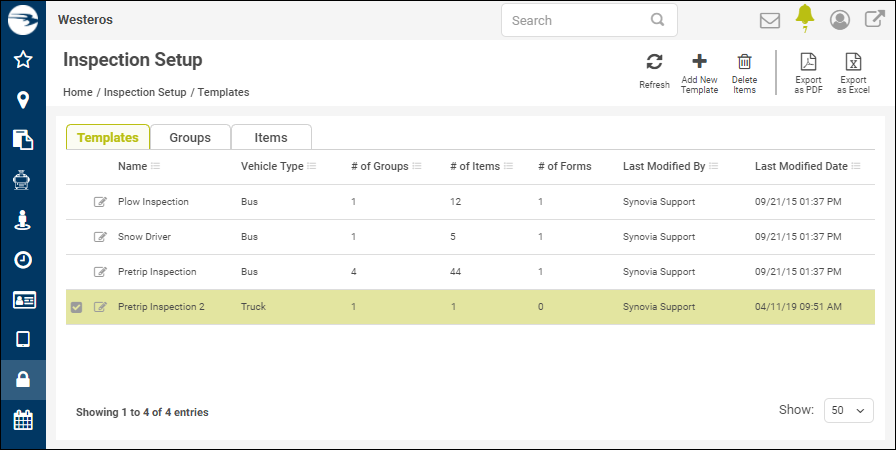Image resolution: width=896 pixels, height=450 pixels.
Task: Open the Show entries dropdown
Action: (848, 411)
